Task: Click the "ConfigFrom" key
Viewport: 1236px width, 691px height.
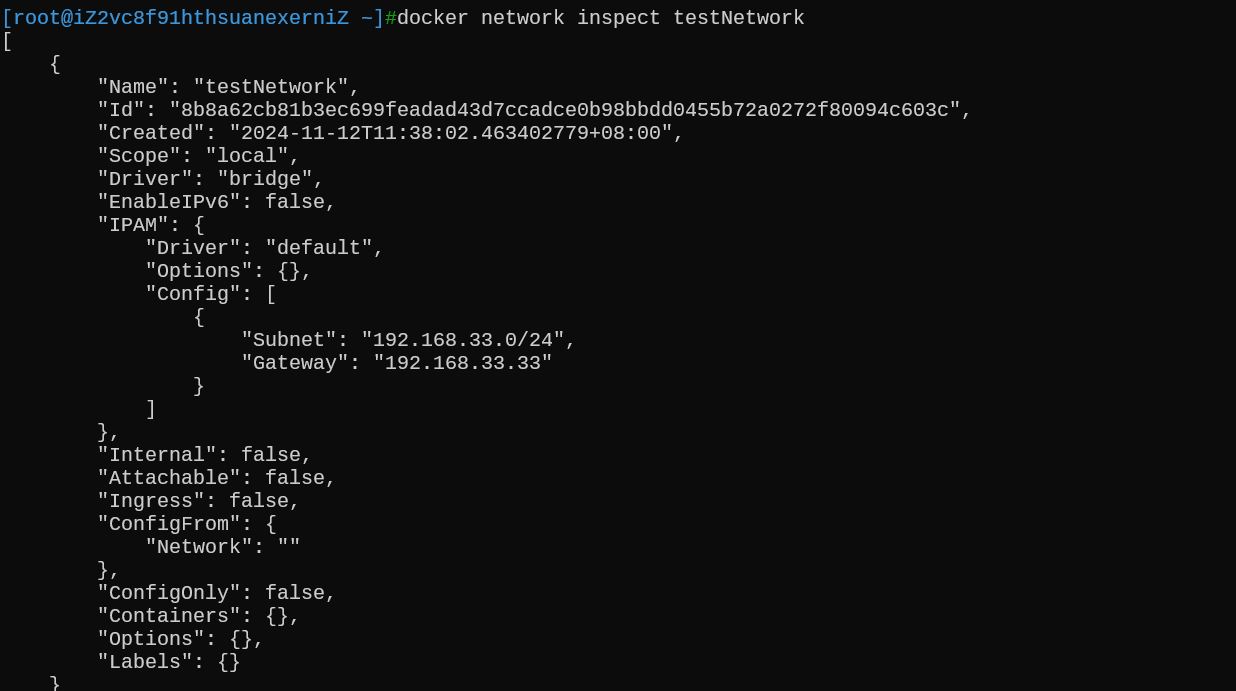Action: click(x=169, y=524)
